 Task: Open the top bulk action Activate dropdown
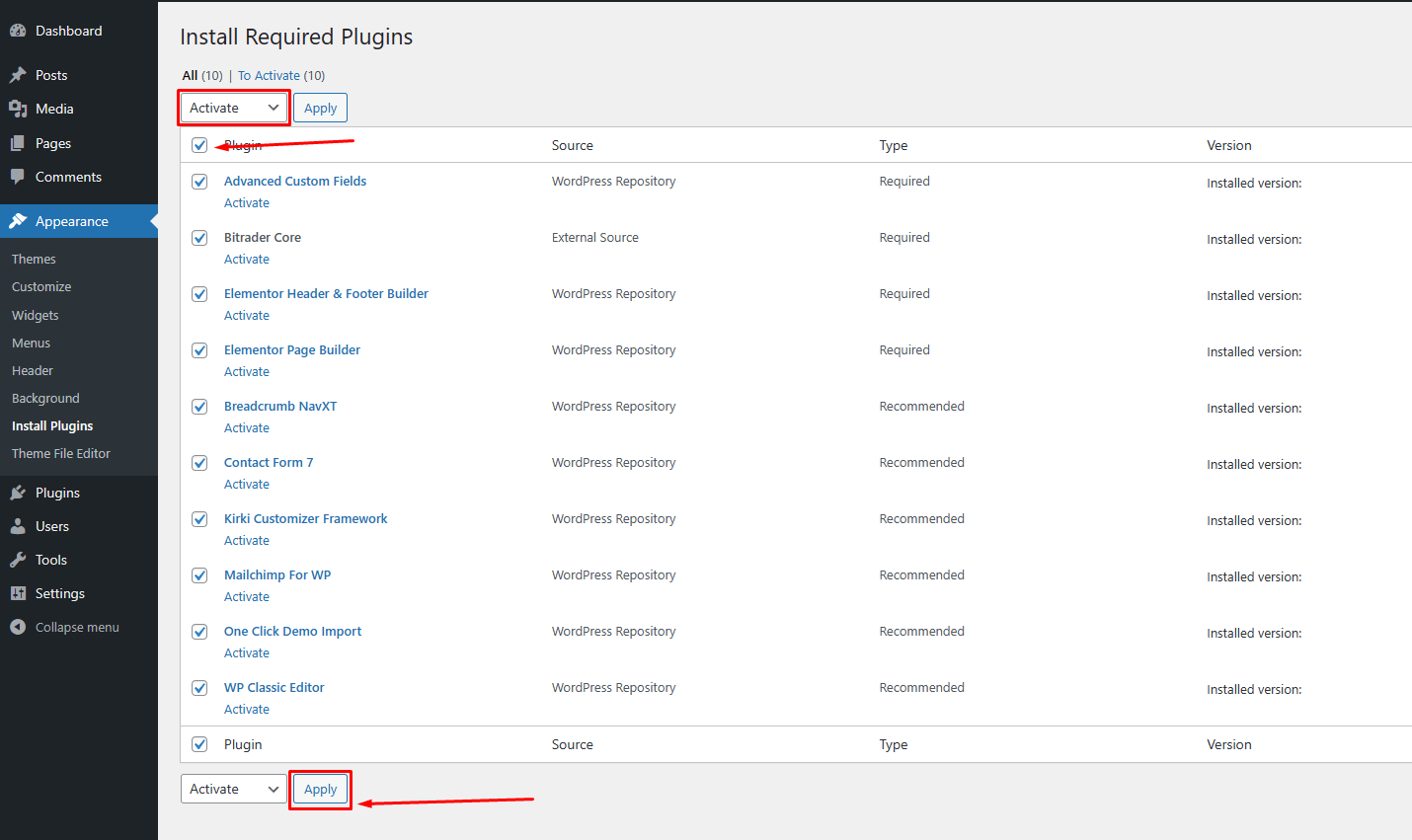(234, 108)
